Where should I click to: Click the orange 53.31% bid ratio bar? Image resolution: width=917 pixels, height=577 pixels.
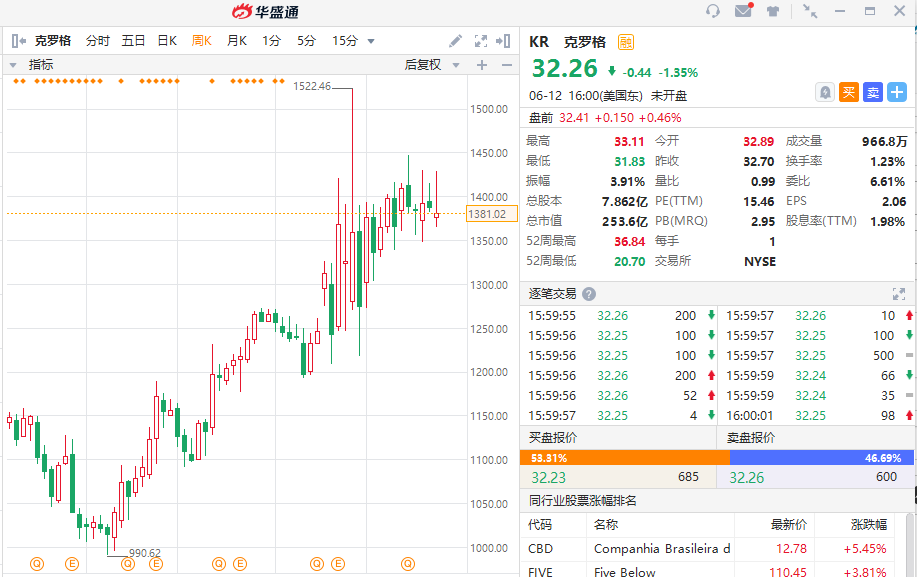[625, 458]
